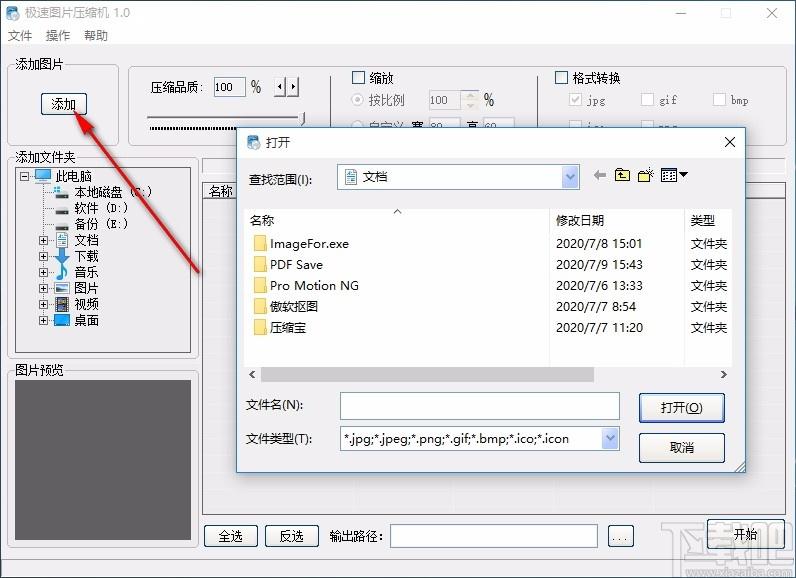796x578 pixels.
Task: Open the 查找范围 location dropdown
Action: 570,177
